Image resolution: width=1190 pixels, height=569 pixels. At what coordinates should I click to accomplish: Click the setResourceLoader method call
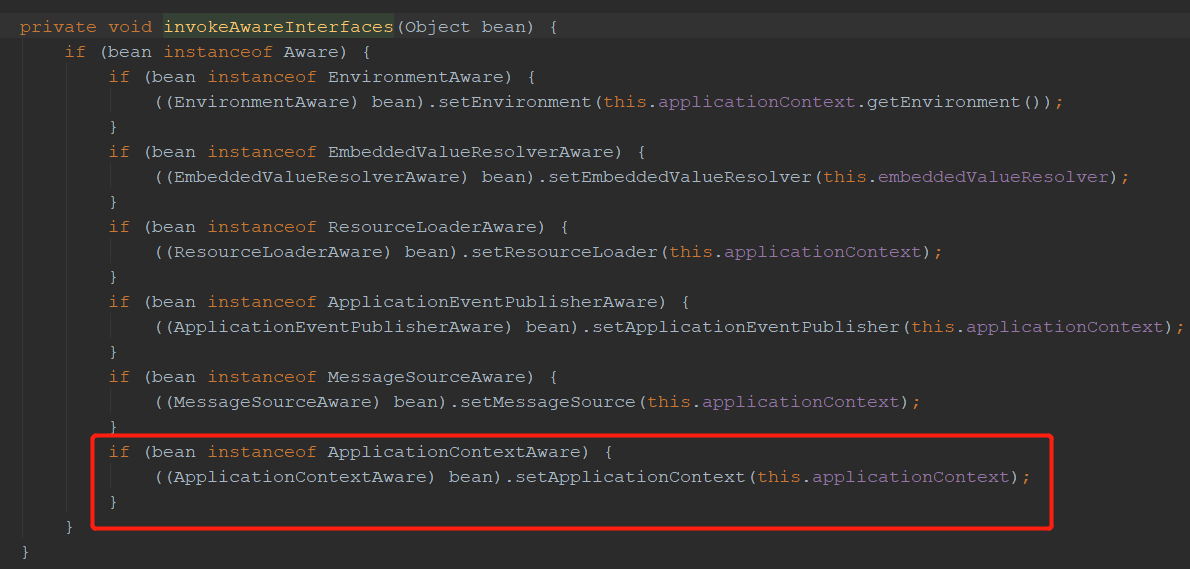tap(564, 253)
